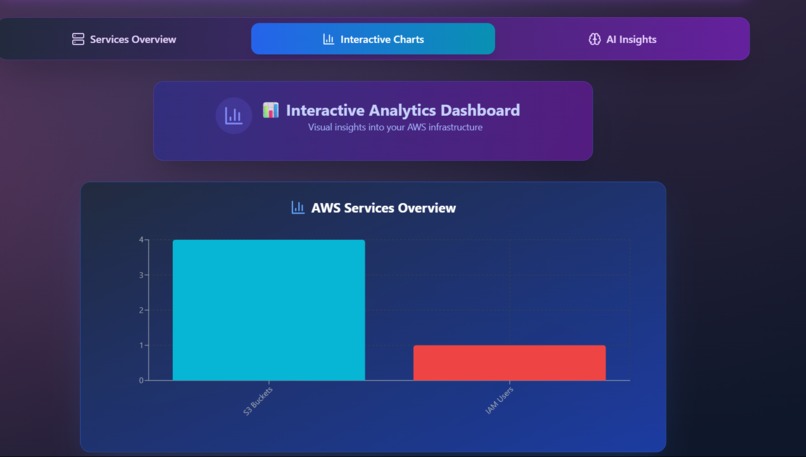Click the colorful bar chart emoji in heading
This screenshot has height=457, width=806.
click(271, 110)
